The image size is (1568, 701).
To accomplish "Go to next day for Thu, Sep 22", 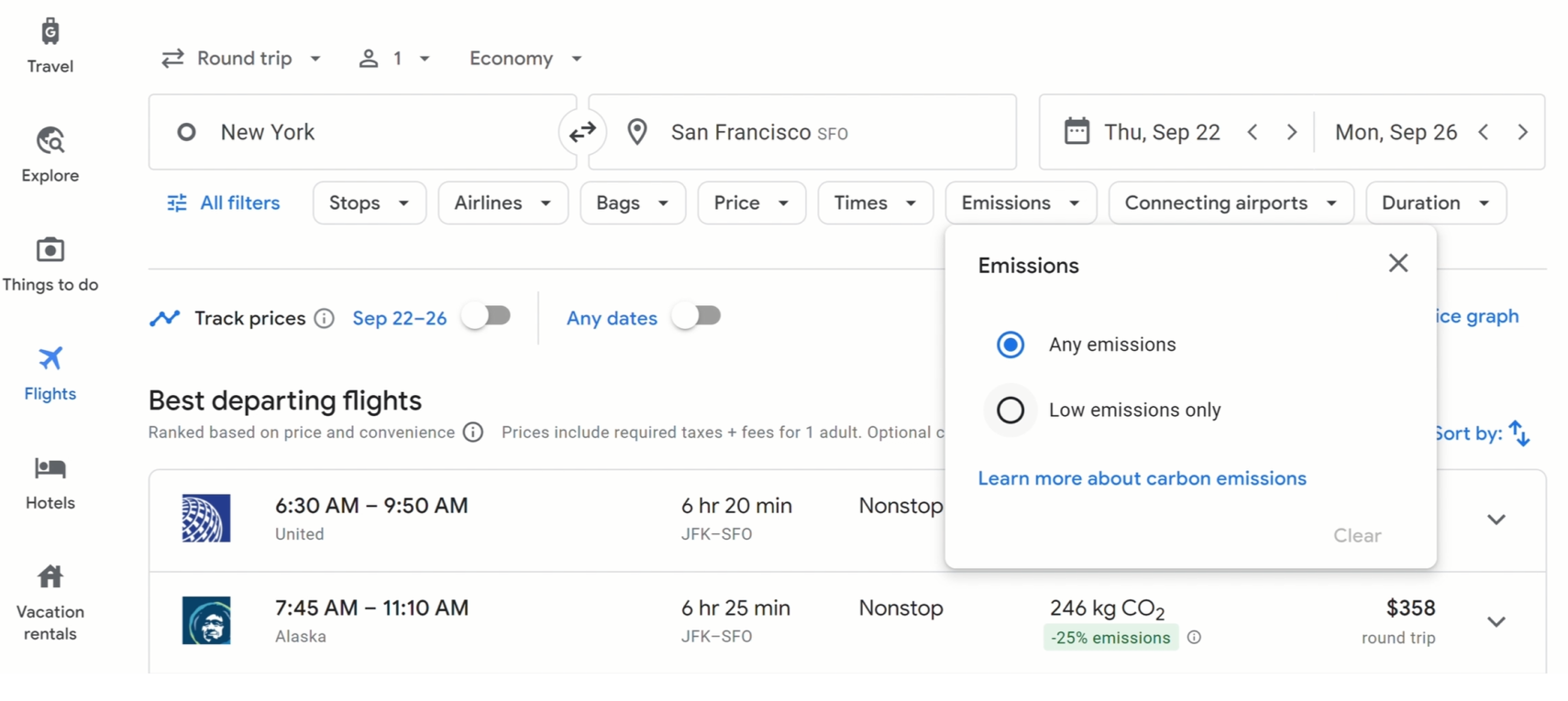I will 1292,132.
